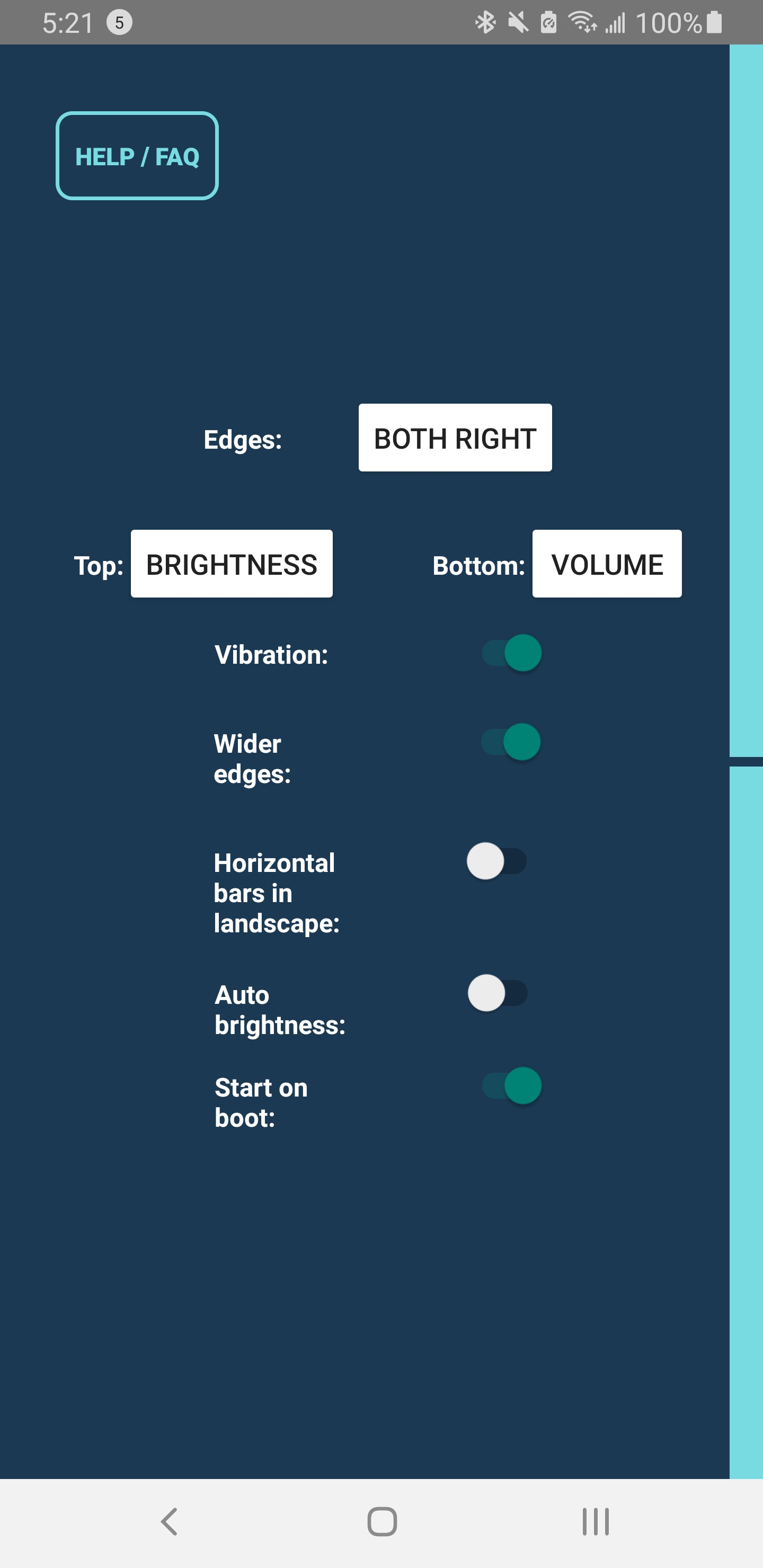Tap the battery icon in the status bar
The height and width of the screenshot is (1568, 763).
click(715, 23)
